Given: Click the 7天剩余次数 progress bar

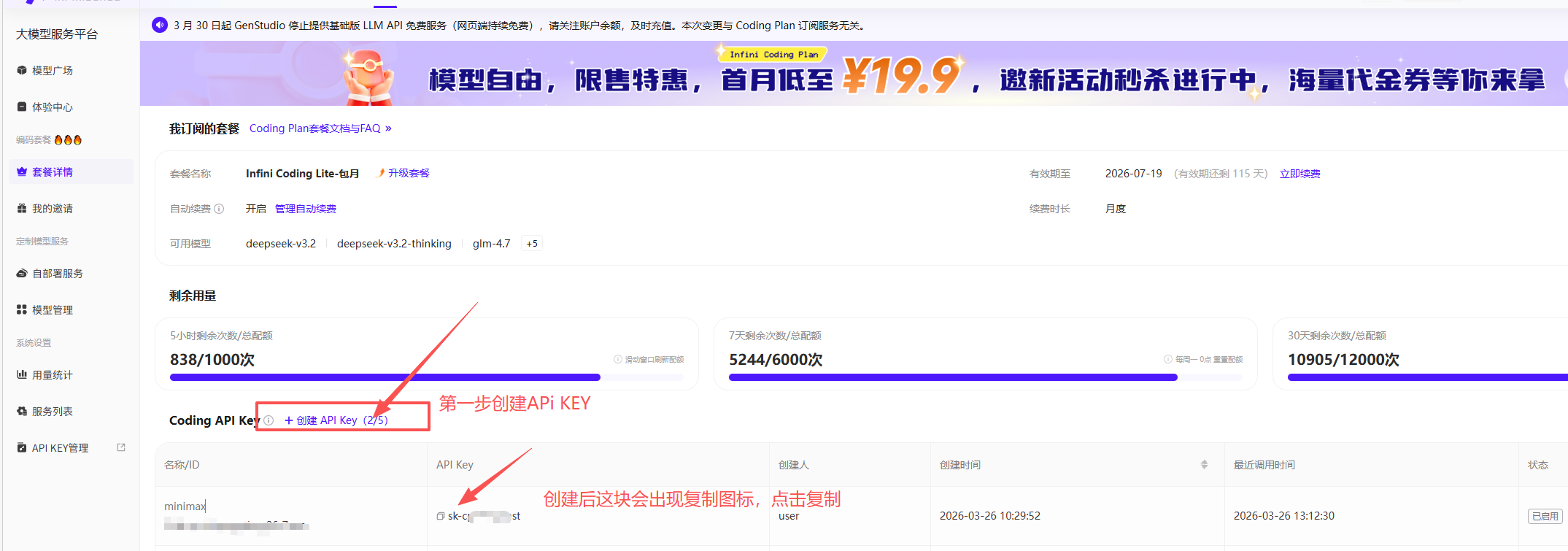Looking at the screenshot, I should pyautogui.click(x=986, y=377).
